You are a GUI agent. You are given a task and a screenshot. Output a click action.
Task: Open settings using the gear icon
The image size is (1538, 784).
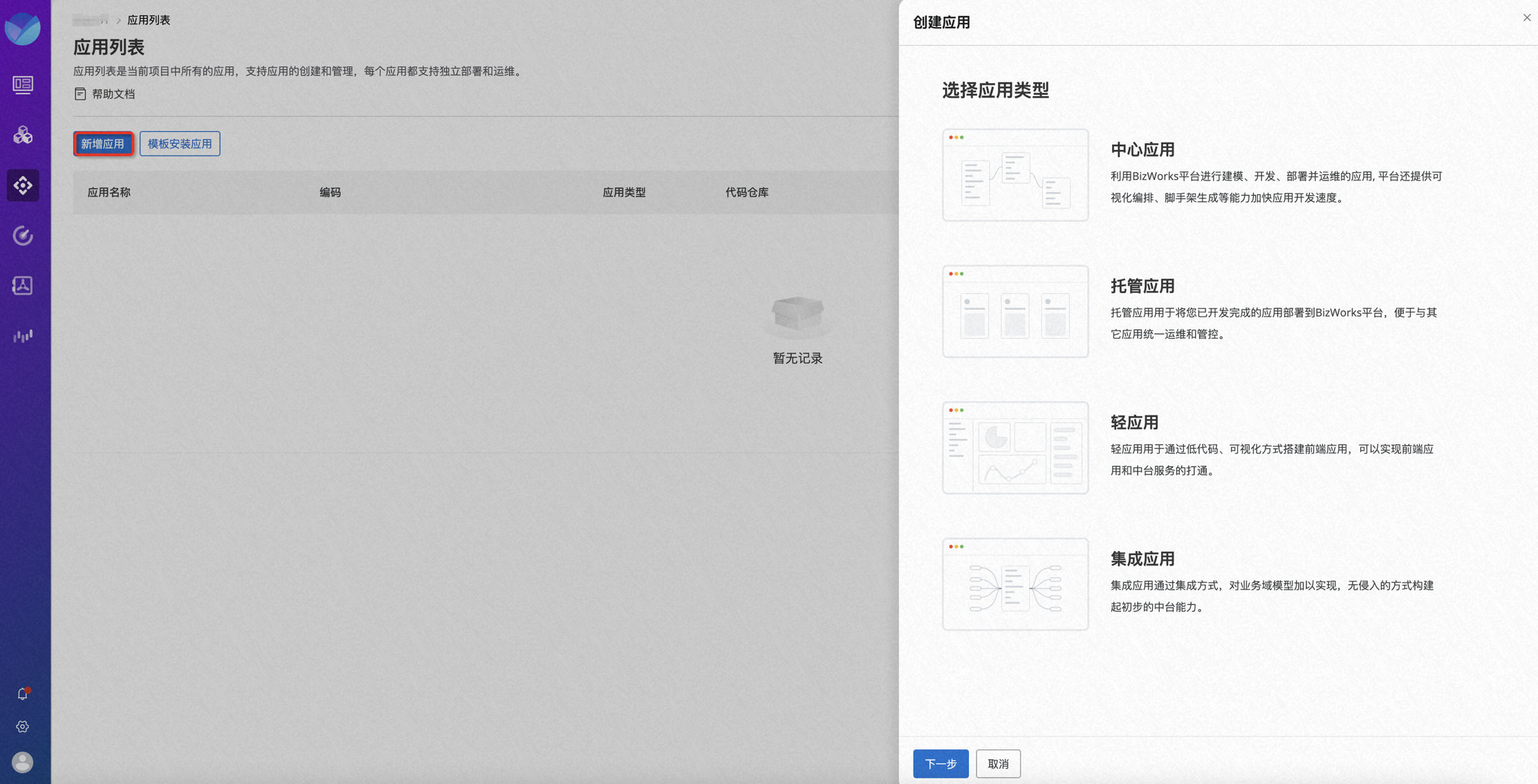coord(23,727)
